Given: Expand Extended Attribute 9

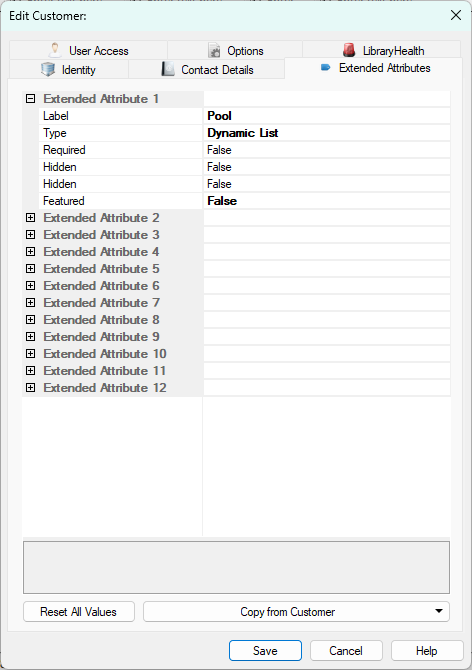Looking at the screenshot, I should [x=30, y=336].
